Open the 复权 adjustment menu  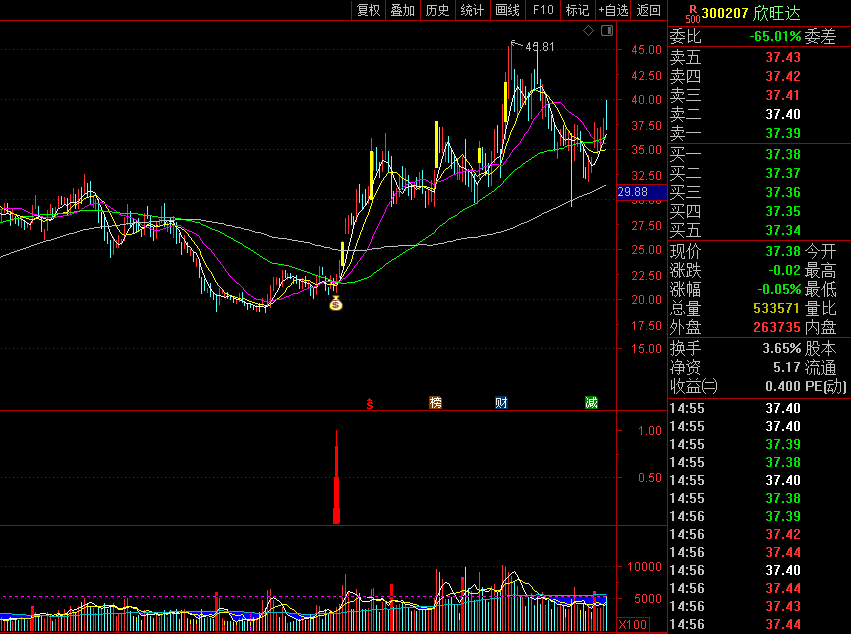coord(369,10)
